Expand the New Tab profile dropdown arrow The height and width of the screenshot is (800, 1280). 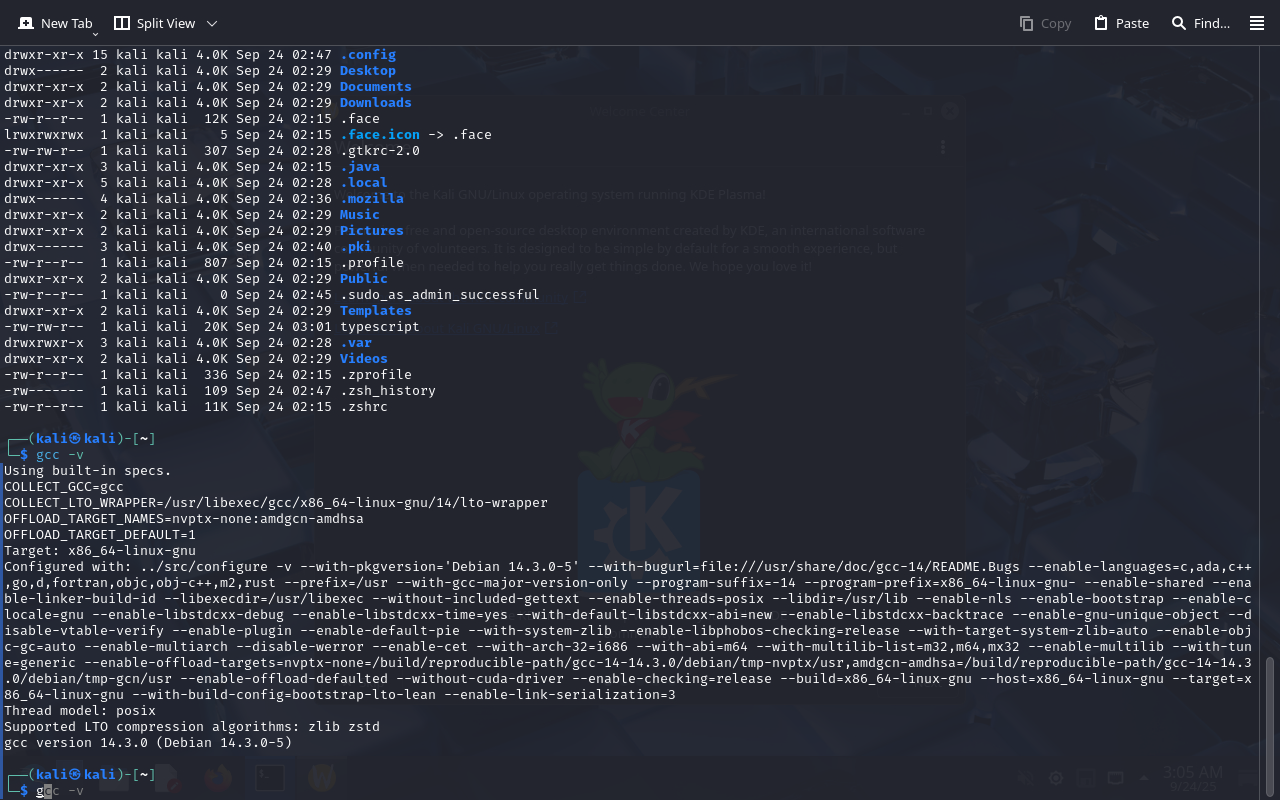pos(96,34)
